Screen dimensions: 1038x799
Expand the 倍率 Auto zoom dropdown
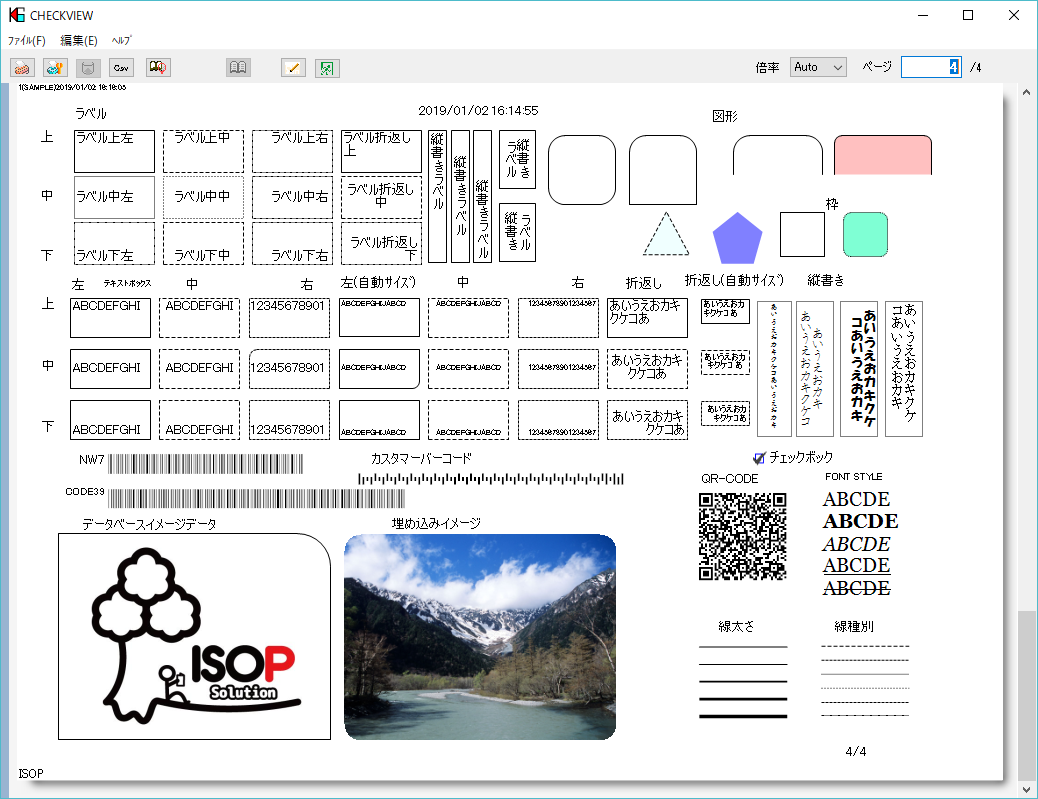[x=818, y=67]
